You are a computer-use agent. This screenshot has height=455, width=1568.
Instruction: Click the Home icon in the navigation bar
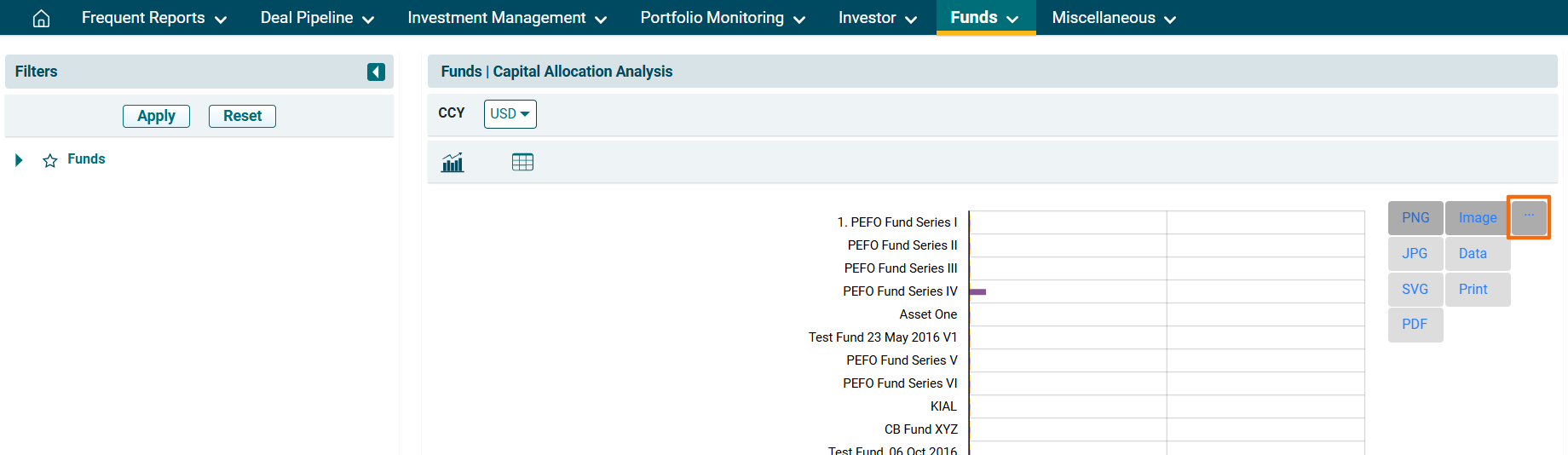[41, 18]
